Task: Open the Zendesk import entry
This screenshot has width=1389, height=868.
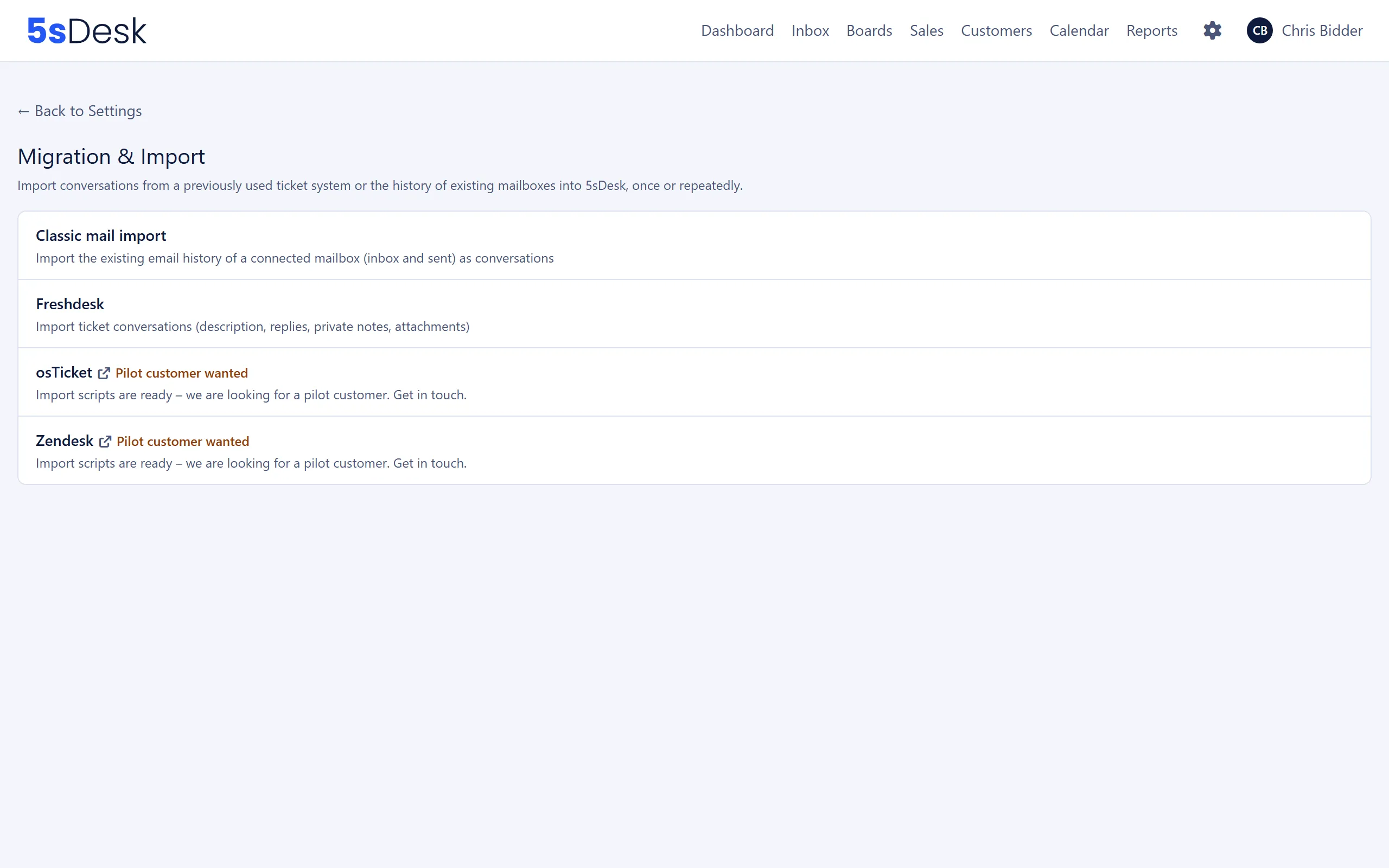Action: tap(694, 451)
